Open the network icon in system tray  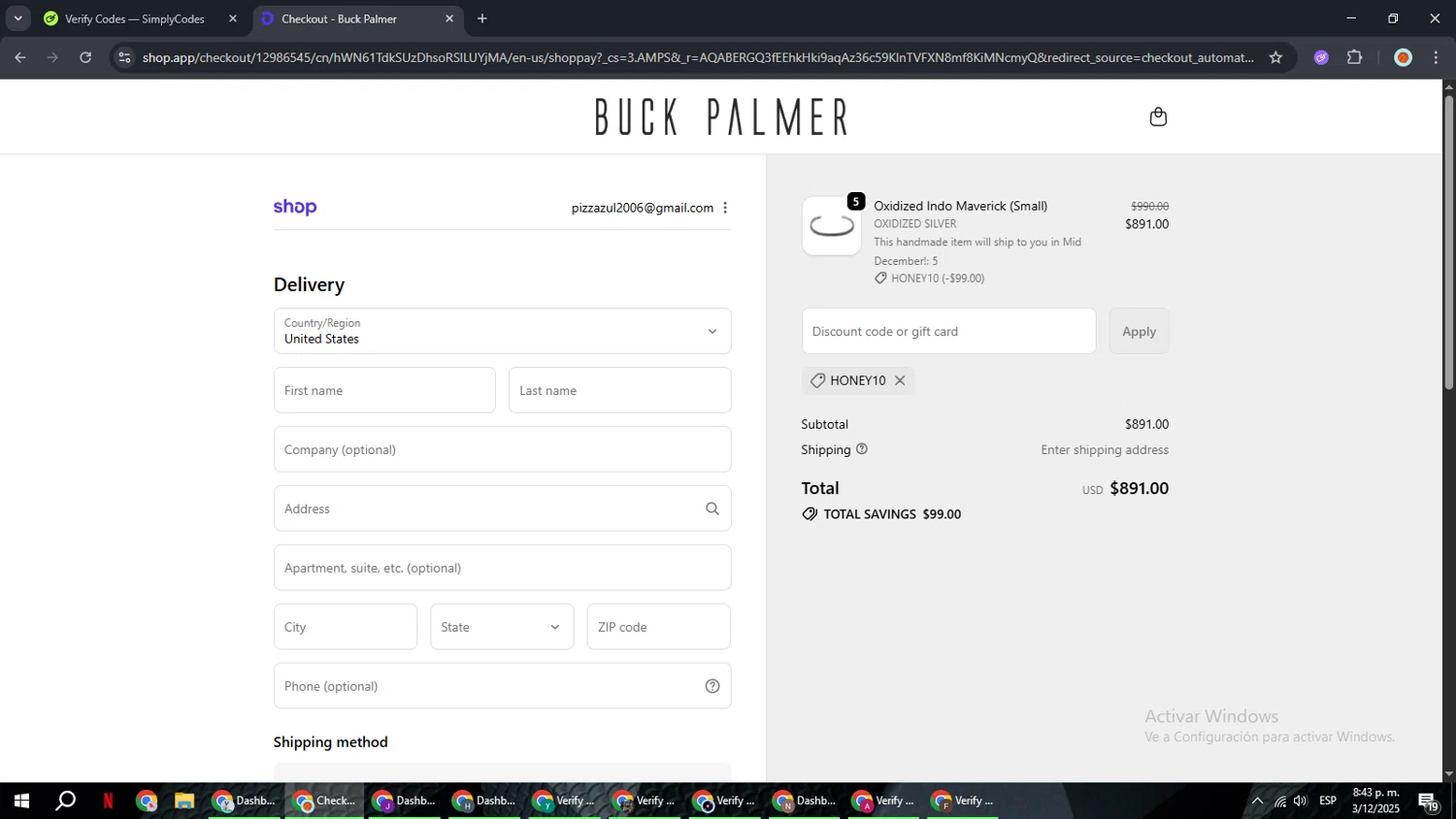1279,801
